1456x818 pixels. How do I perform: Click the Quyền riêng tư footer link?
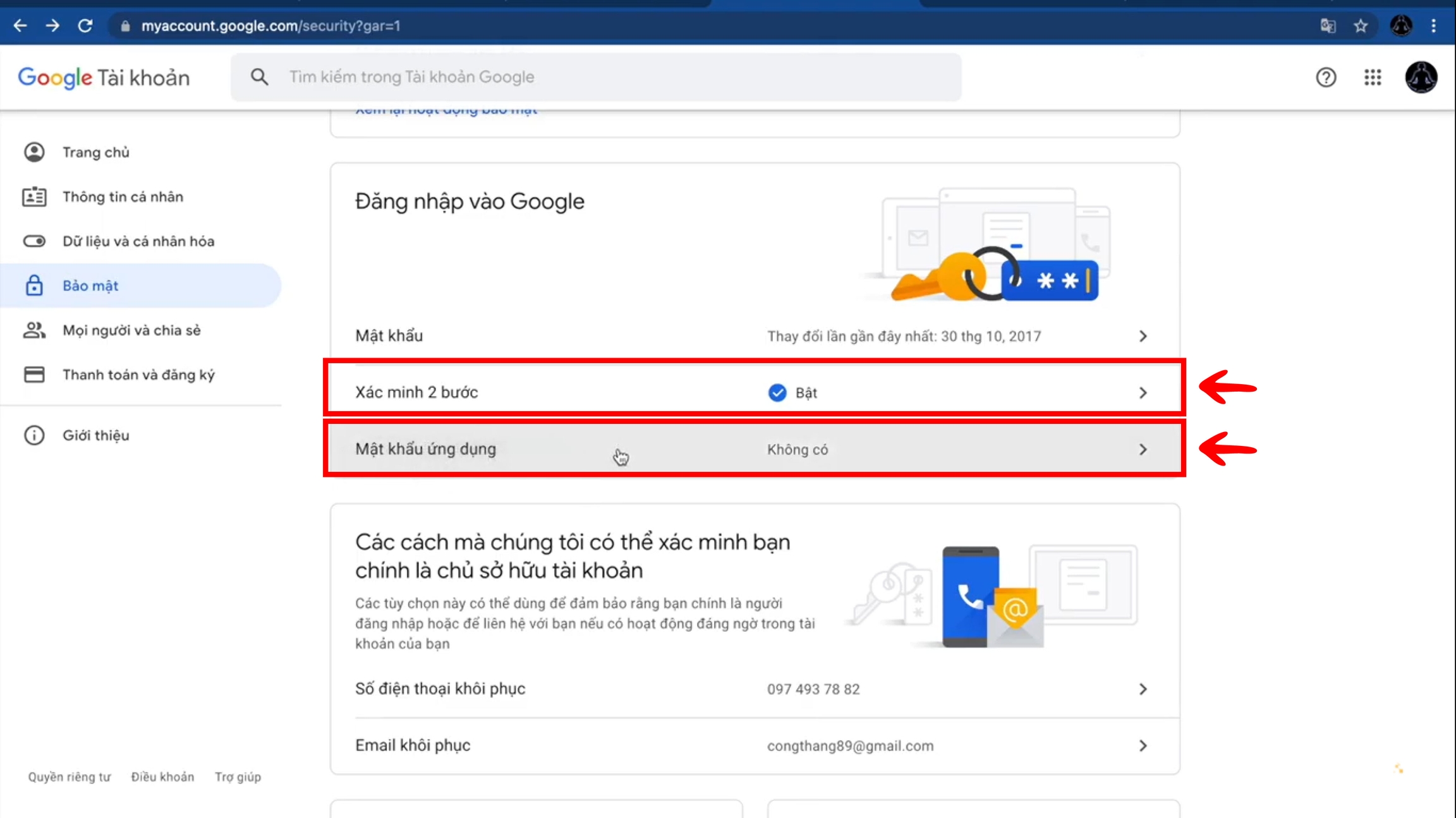coord(69,777)
